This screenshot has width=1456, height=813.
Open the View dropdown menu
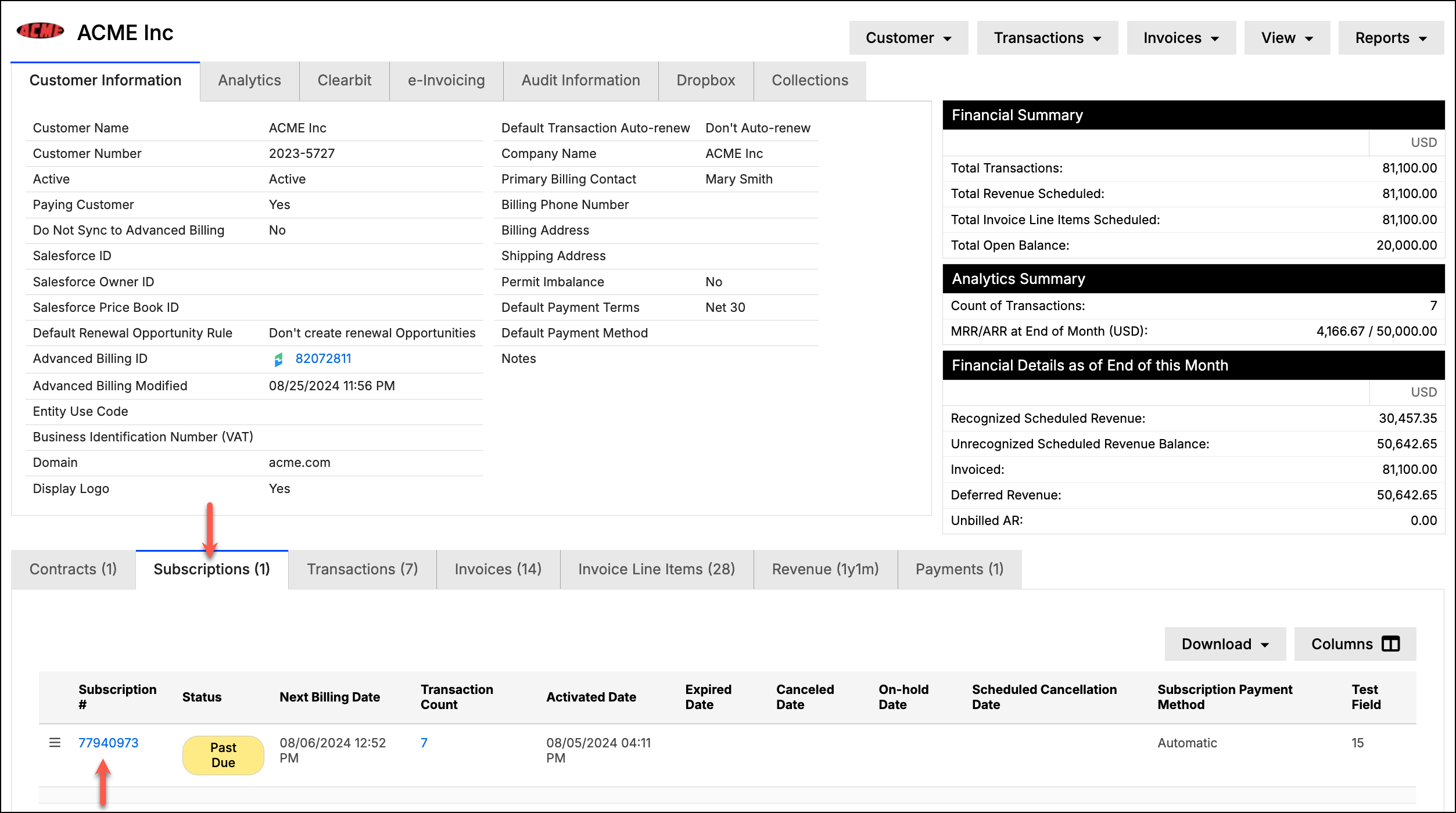click(x=1287, y=38)
